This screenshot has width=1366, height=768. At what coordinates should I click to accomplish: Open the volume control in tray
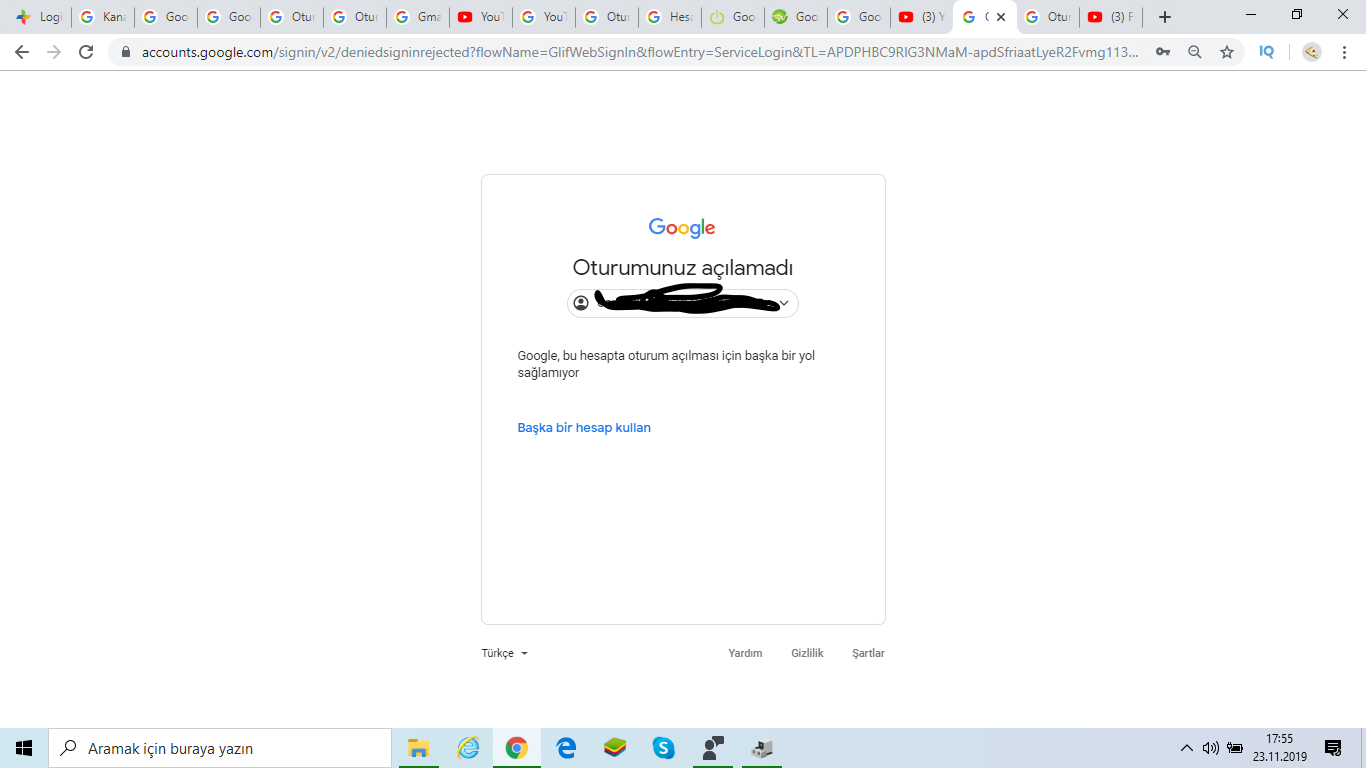pyautogui.click(x=1211, y=748)
